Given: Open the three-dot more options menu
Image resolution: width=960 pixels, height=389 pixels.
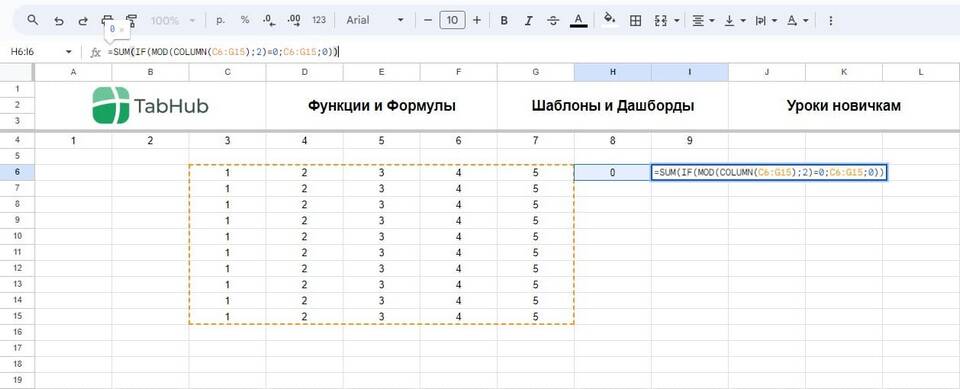Looking at the screenshot, I should [x=831, y=20].
